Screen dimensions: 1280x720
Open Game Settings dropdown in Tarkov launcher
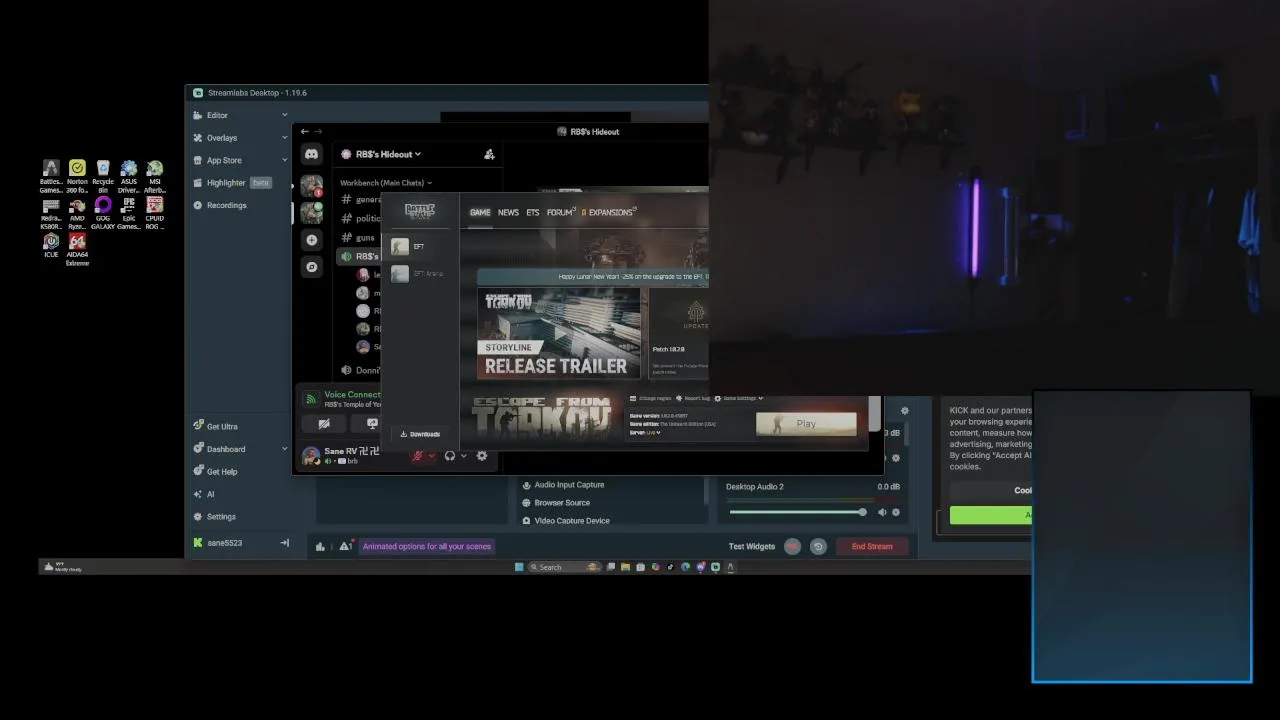[x=737, y=398]
